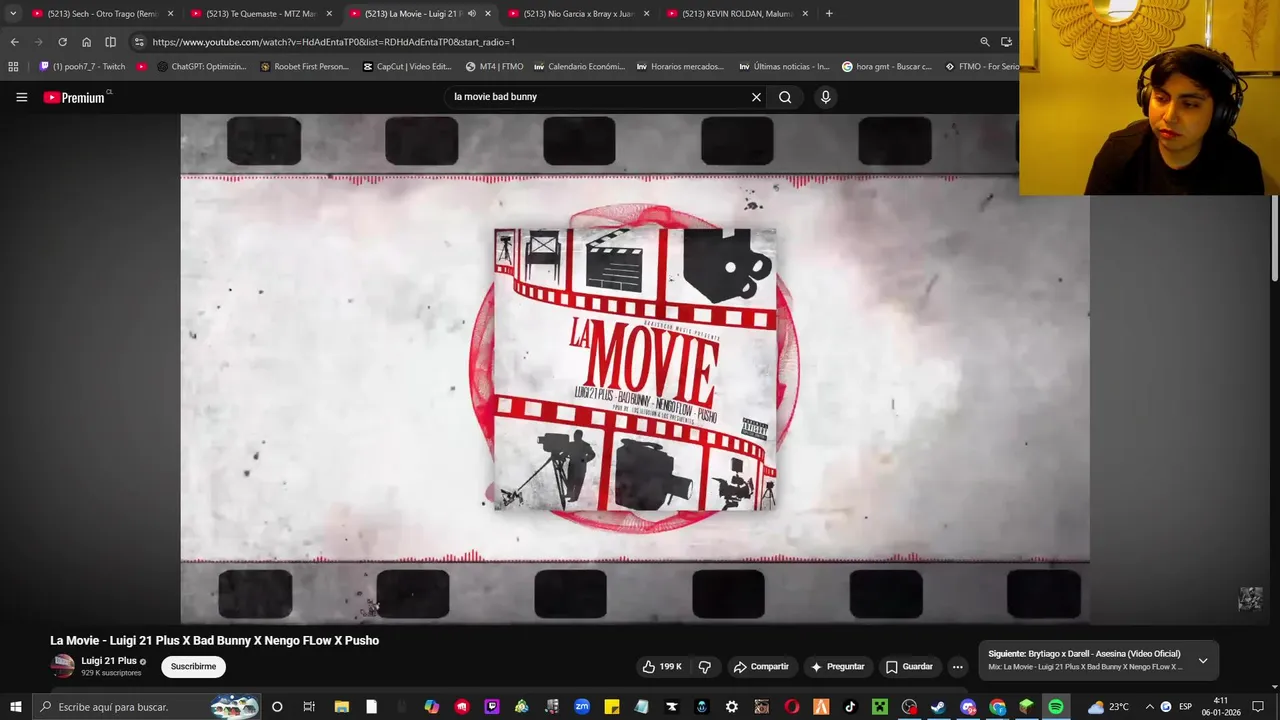This screenshot has width=1280, height=720.
Task: Clear the search text with the X
Action: 756,97
